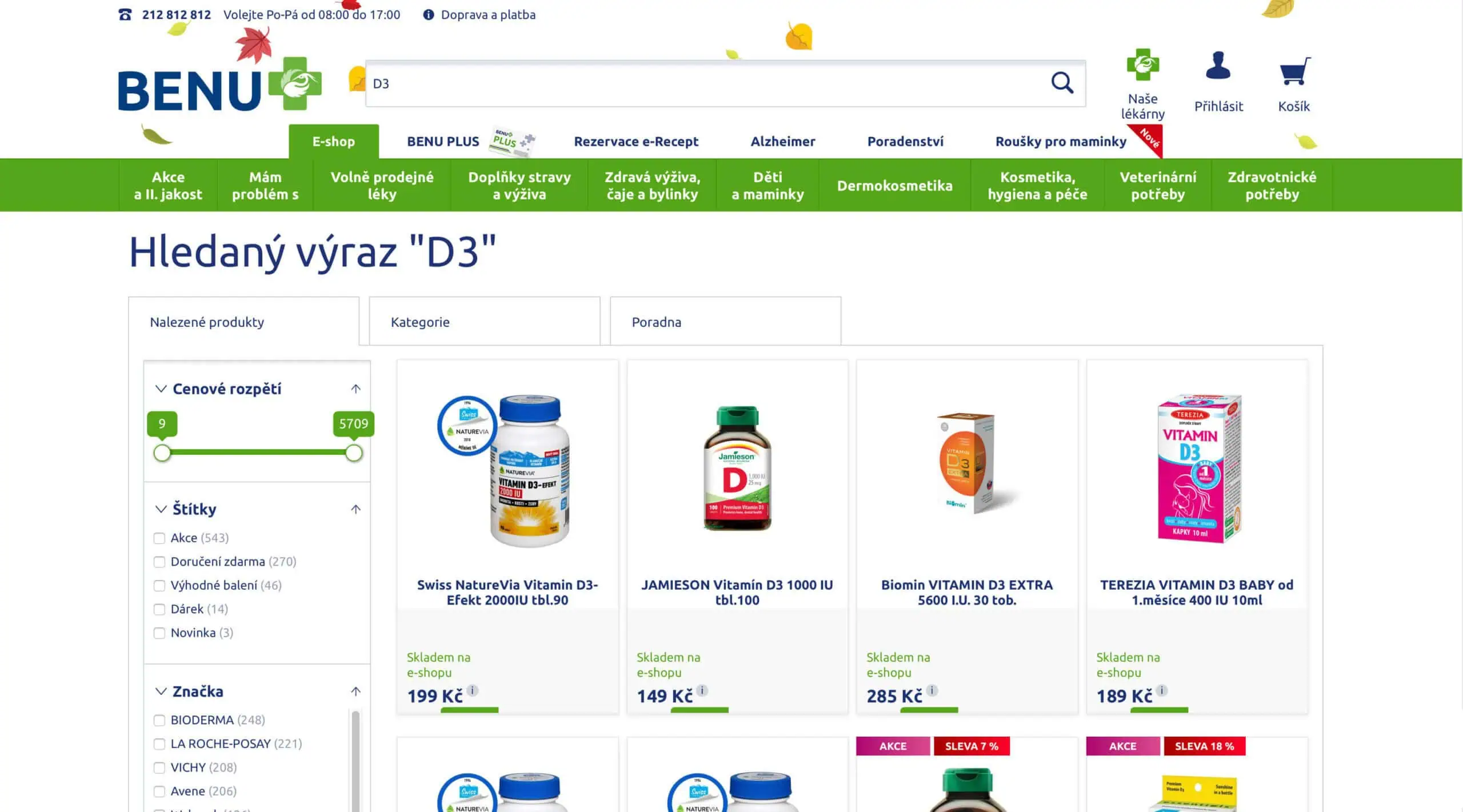
Task: Click the info icon beside the 199 Kč price
Action: click(x=471, y=690)
